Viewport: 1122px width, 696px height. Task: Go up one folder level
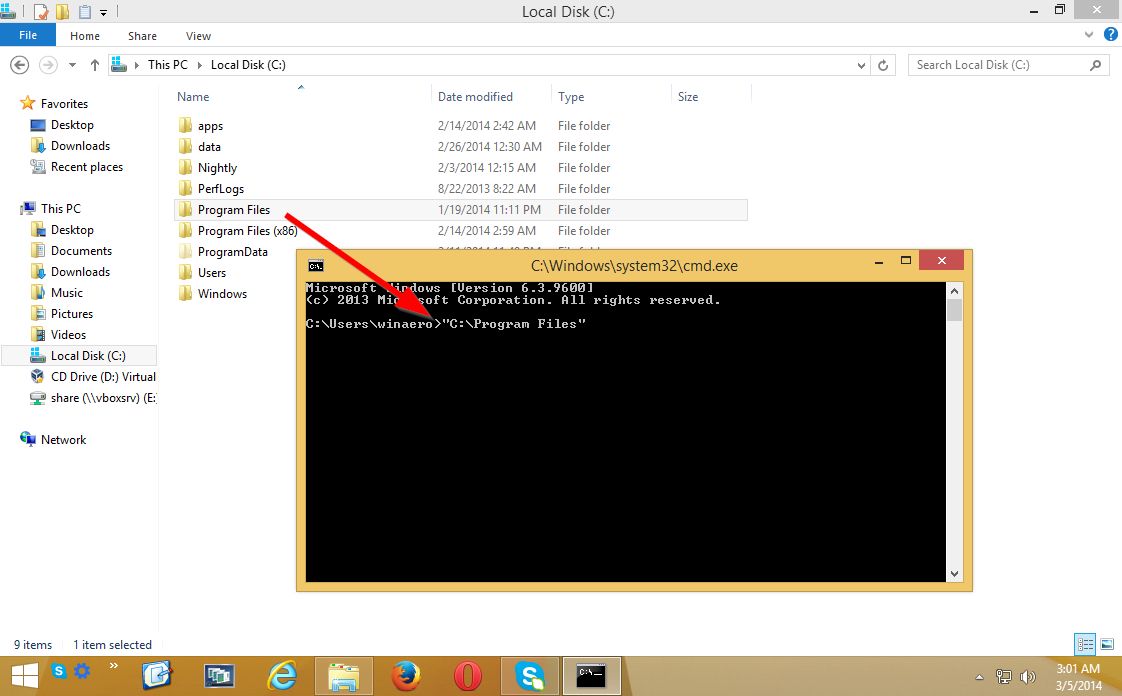94,65
